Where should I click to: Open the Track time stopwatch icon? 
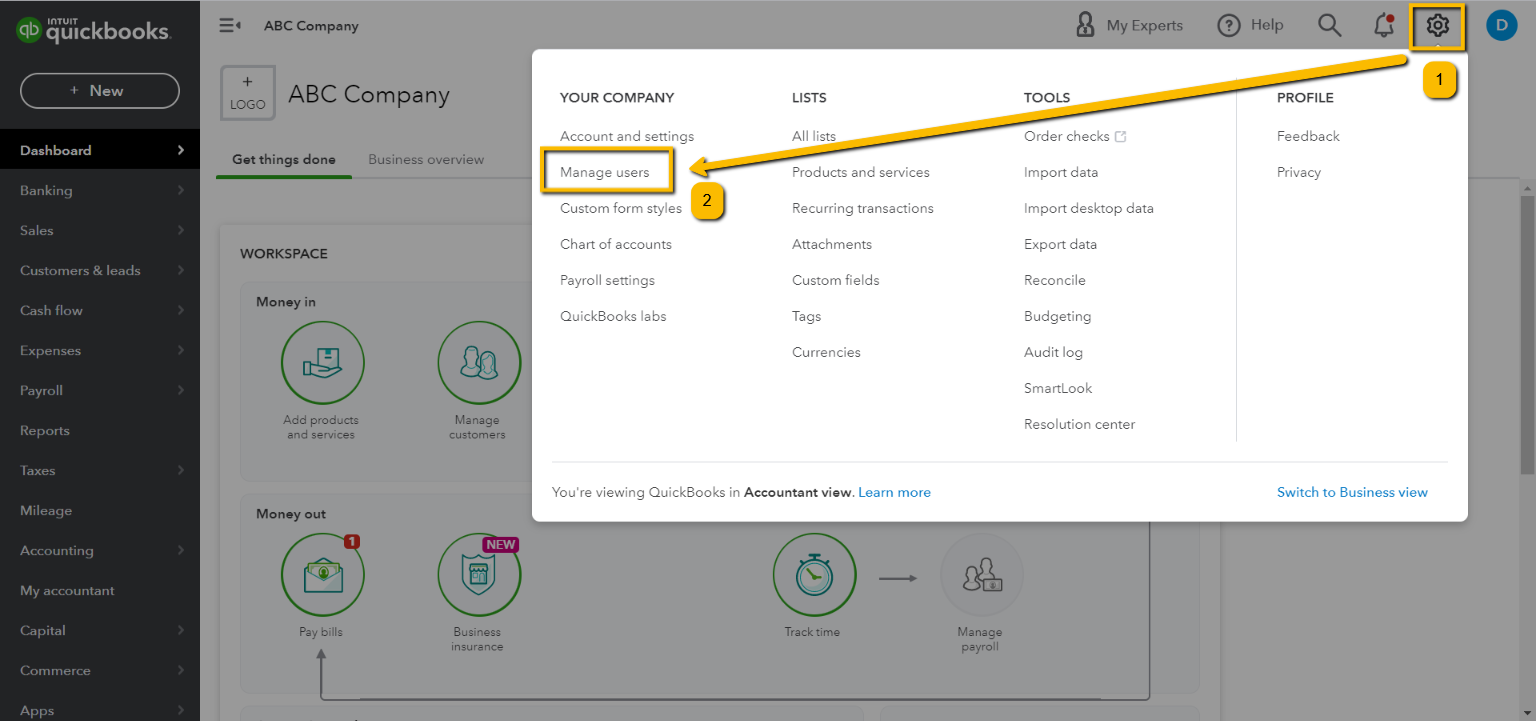(814, 575)
